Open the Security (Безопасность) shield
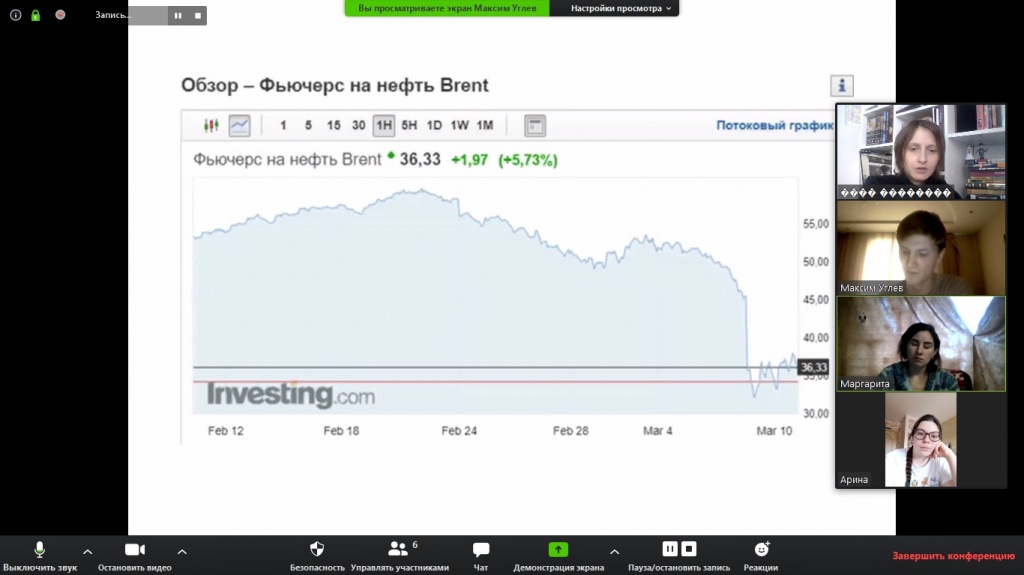This screenshot has height=575, width=1024. [317, 554]
